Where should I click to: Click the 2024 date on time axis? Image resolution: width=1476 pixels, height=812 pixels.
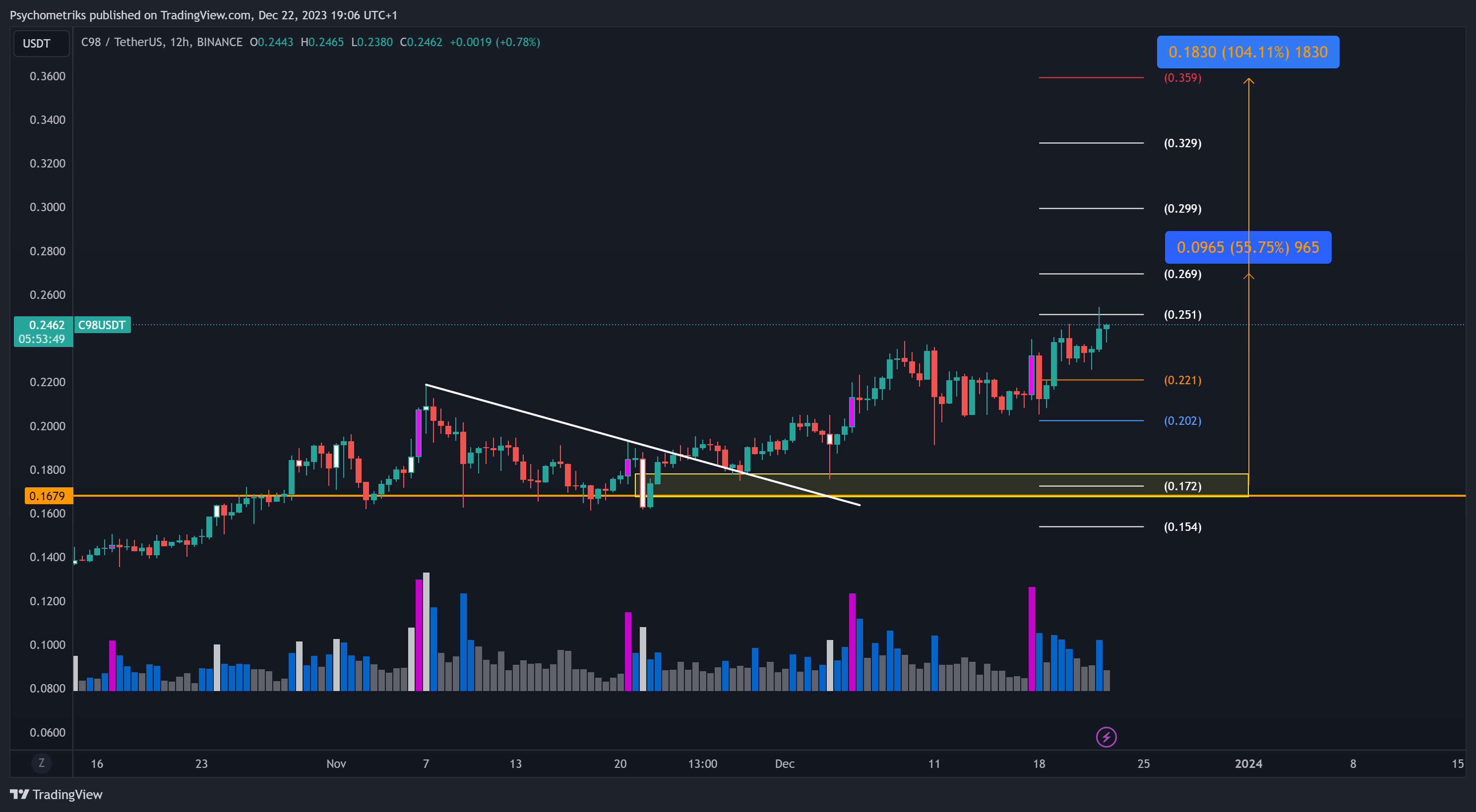1248,763
